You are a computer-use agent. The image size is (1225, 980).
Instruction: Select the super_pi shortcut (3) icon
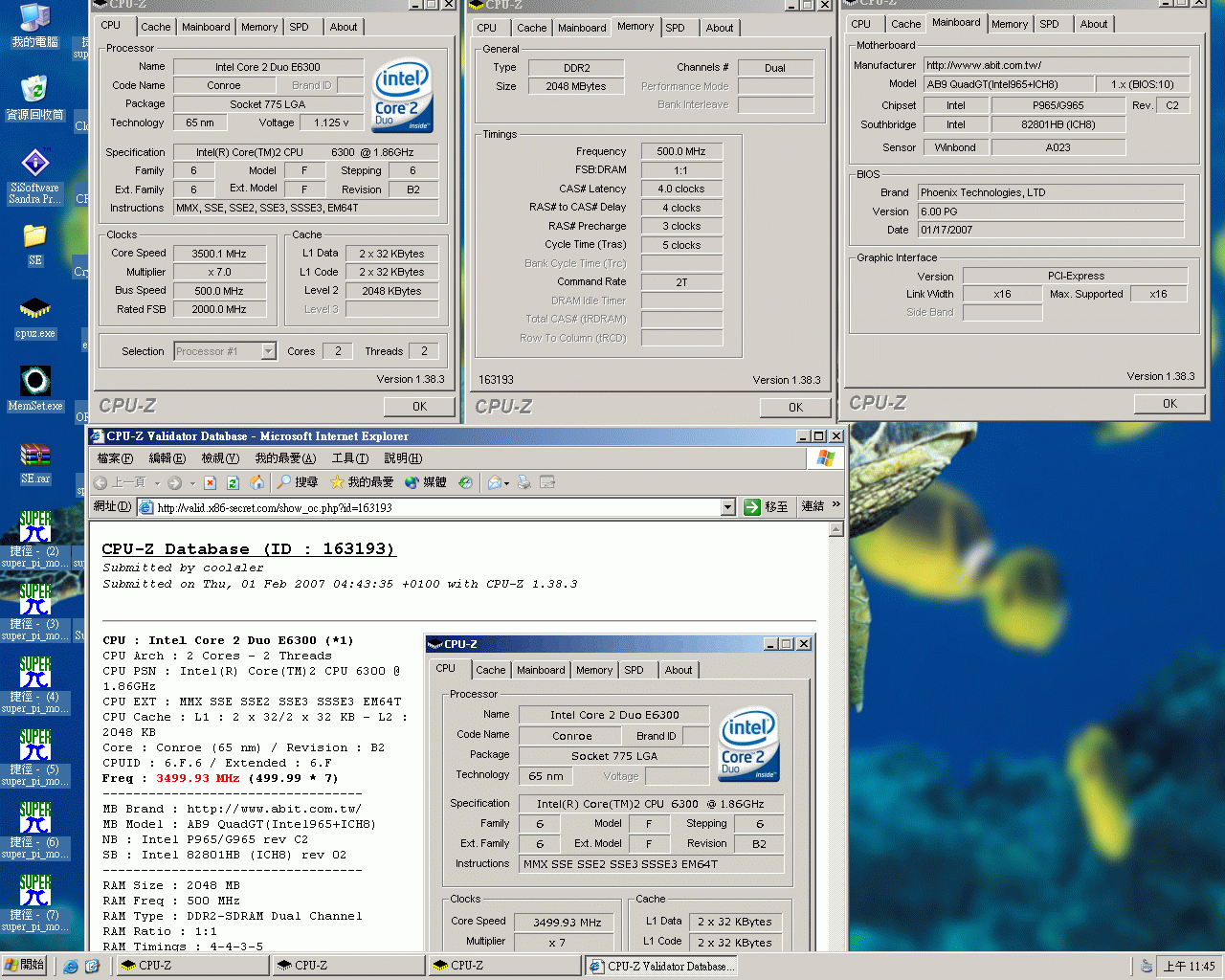point(35,612)
